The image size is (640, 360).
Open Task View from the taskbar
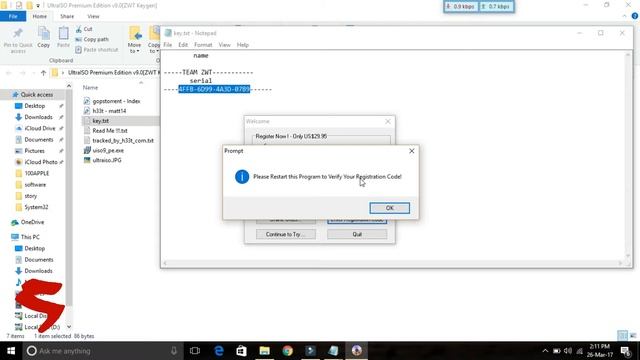coord(195,351)
